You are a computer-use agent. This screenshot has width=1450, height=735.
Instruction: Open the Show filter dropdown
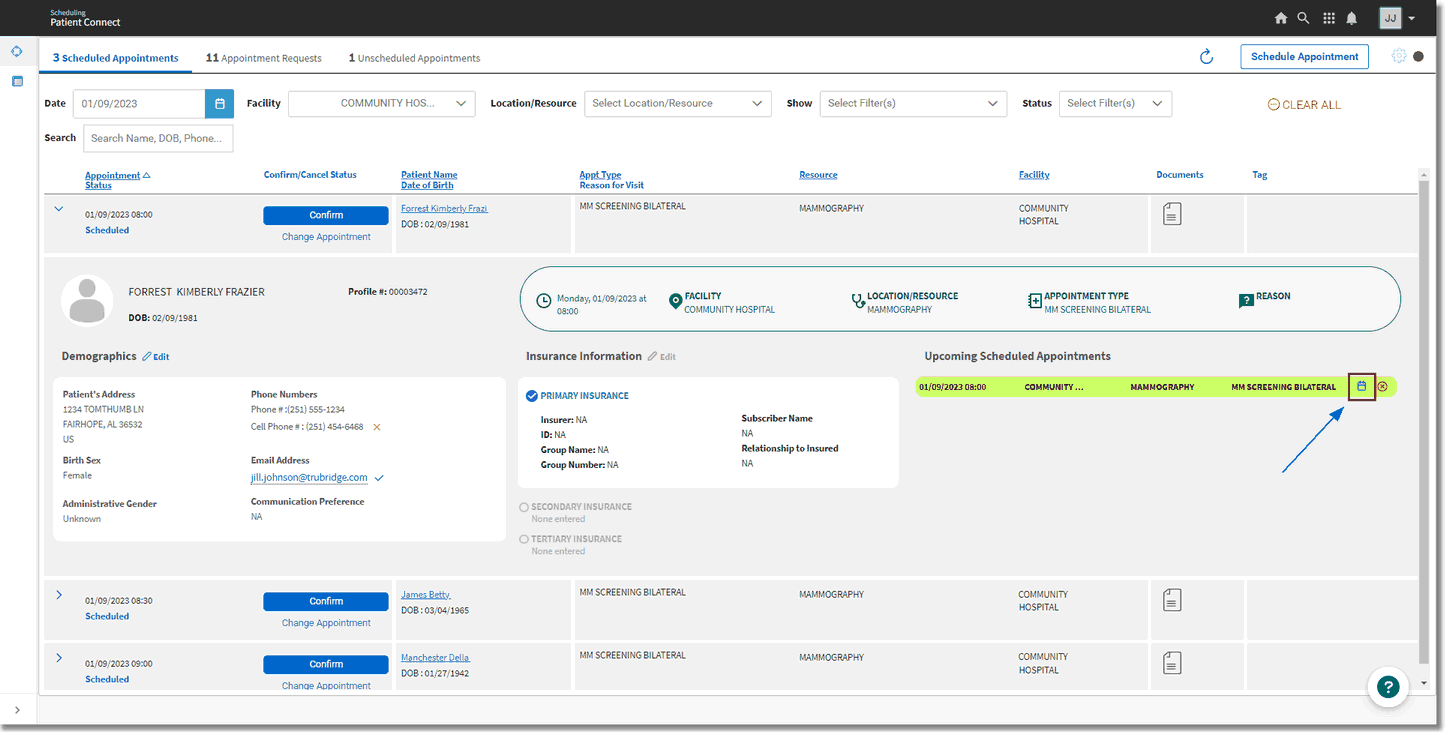tap(913, 104)
